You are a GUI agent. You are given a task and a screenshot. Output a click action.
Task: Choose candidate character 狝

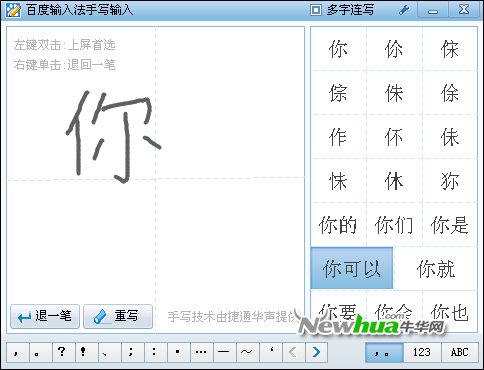(x=450, y=181)
